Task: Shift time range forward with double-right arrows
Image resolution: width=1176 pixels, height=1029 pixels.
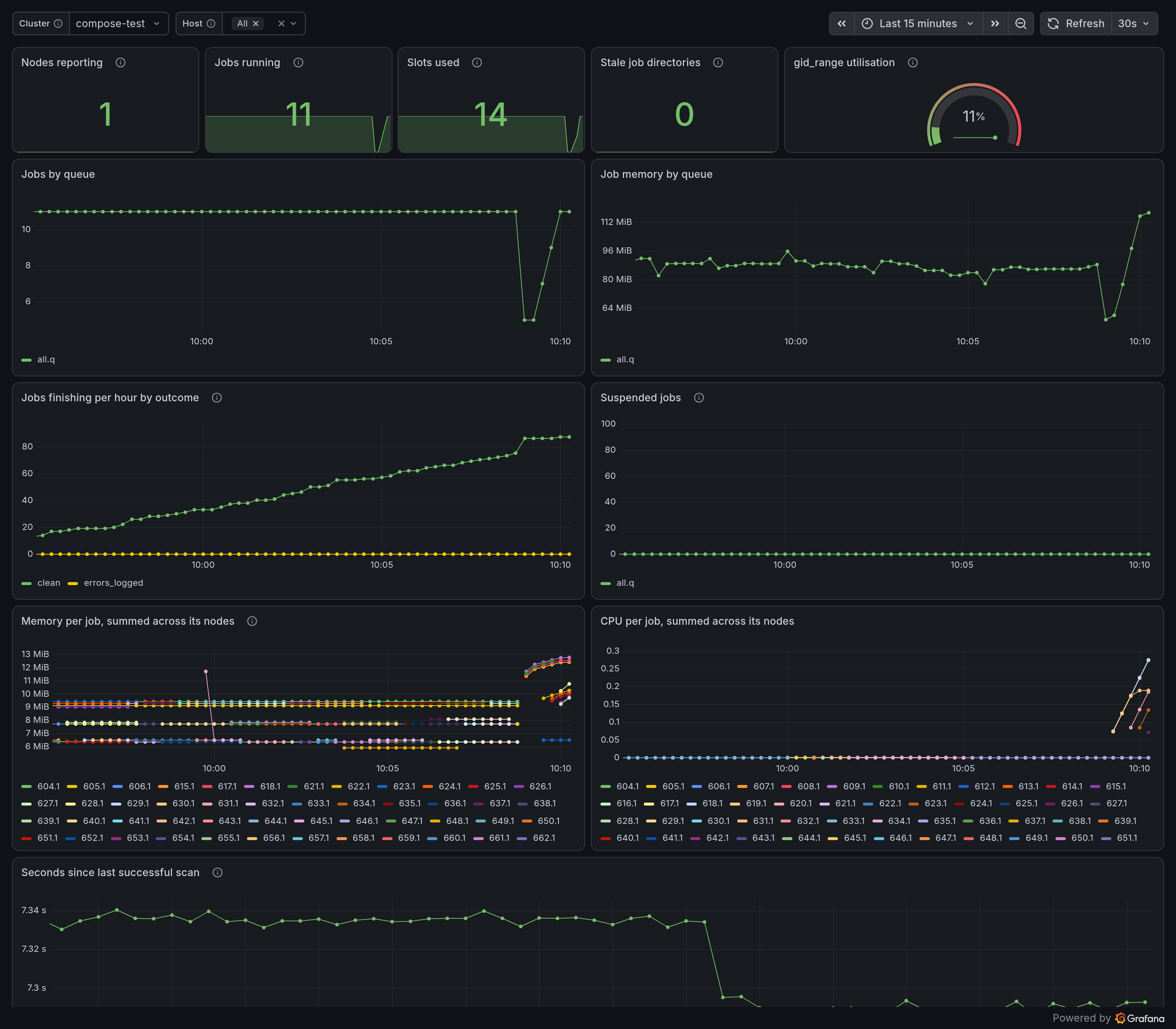Action: point(995,24)
